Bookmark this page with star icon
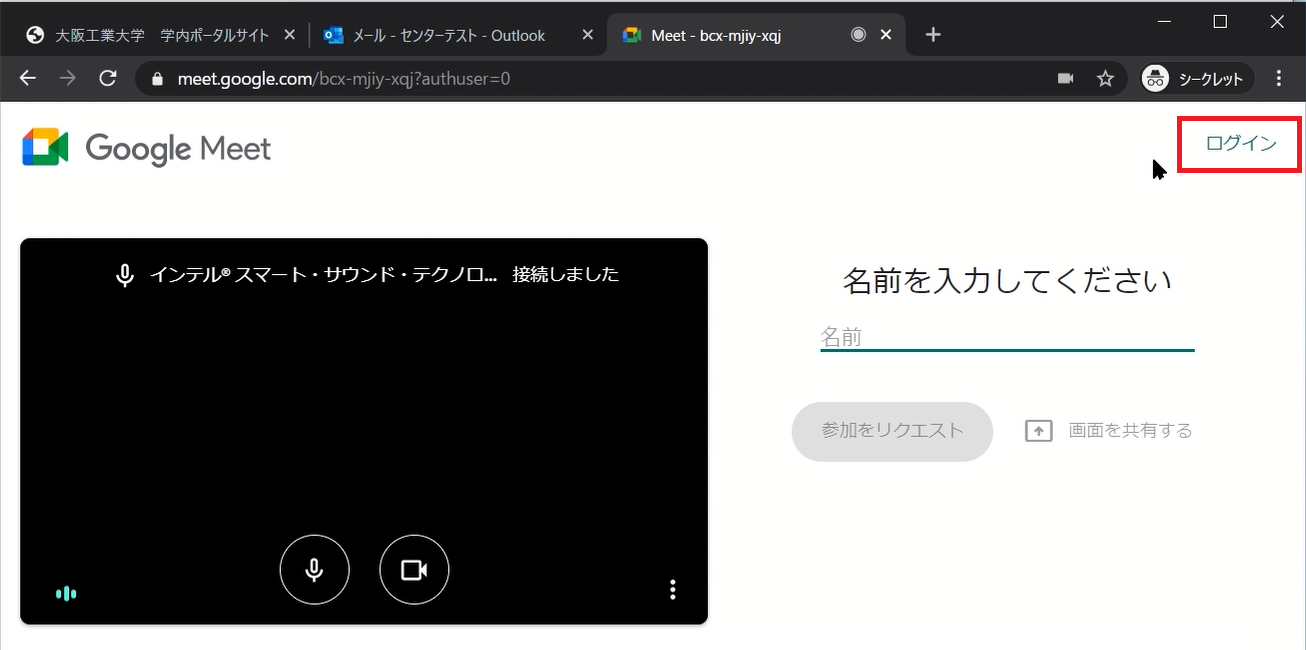The width and height of the screenshot is (1306, 650). pyautogui.click(x=1105, y=78)
